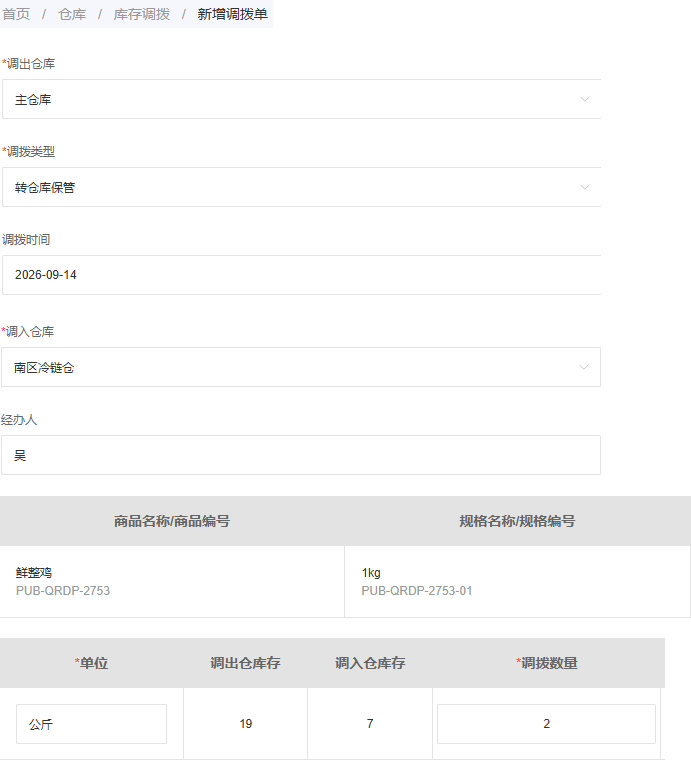Click 经办人 field label
The height and width of the screenshot is (761, 691).
[x=19, y=419]
